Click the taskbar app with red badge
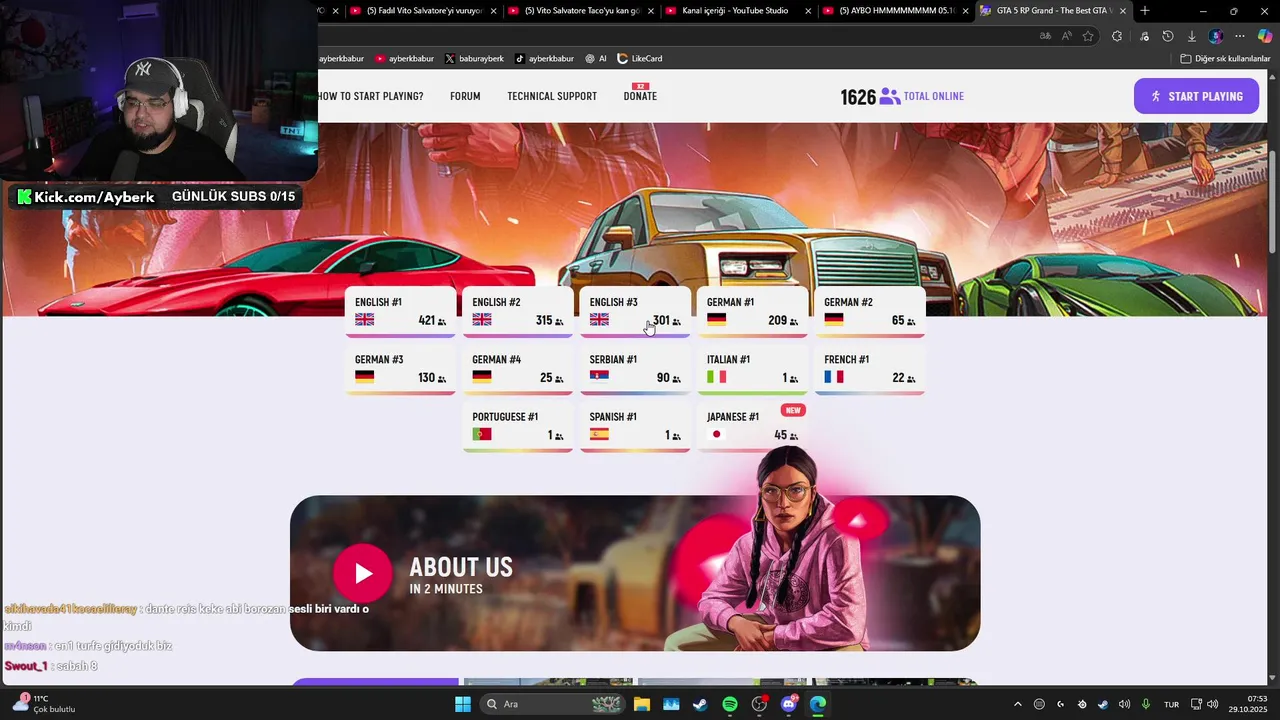This screenshot has width=1280, height=720. [x=760, y=704]
